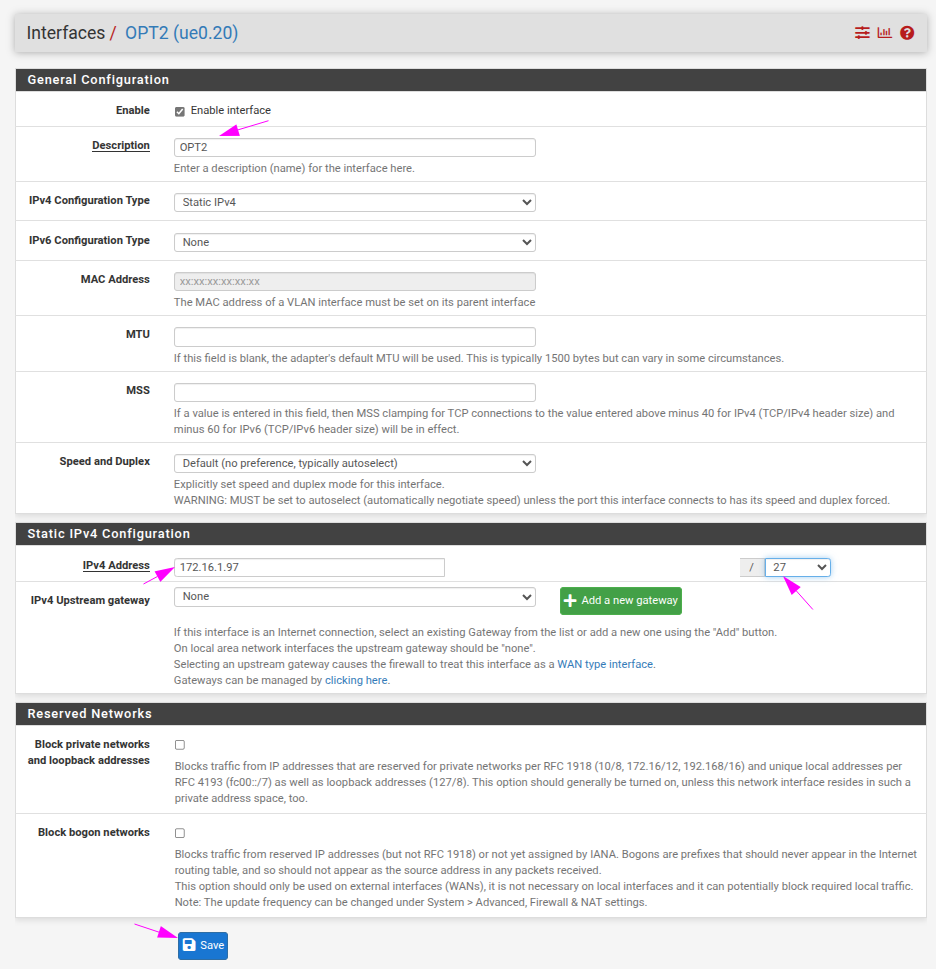Go to Interfaces breadcrumb
Viewport: 936px width, 969px height.
pyautogui.click(x=65, y=33)
